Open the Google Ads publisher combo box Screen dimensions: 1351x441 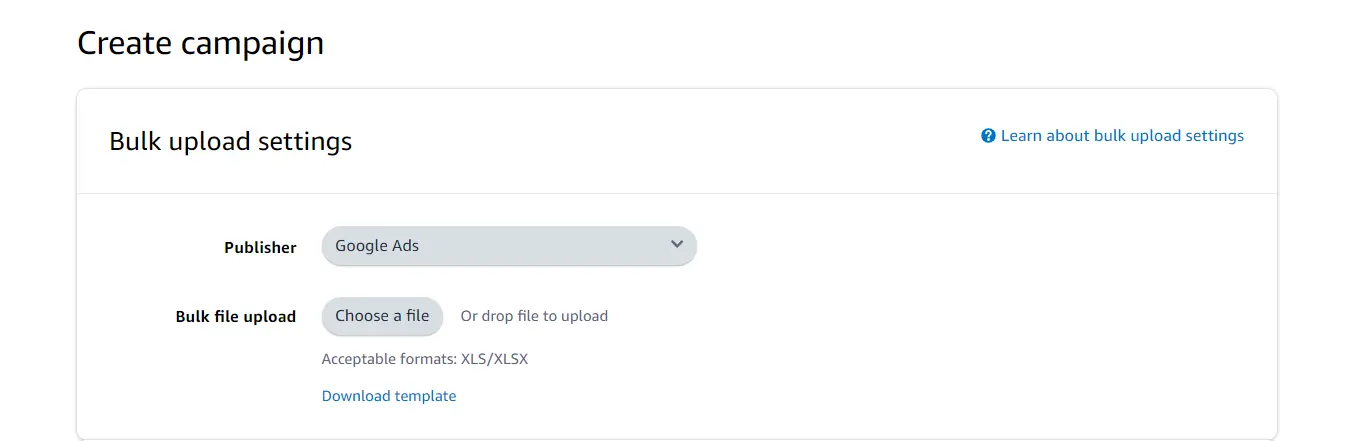[508, 246]
